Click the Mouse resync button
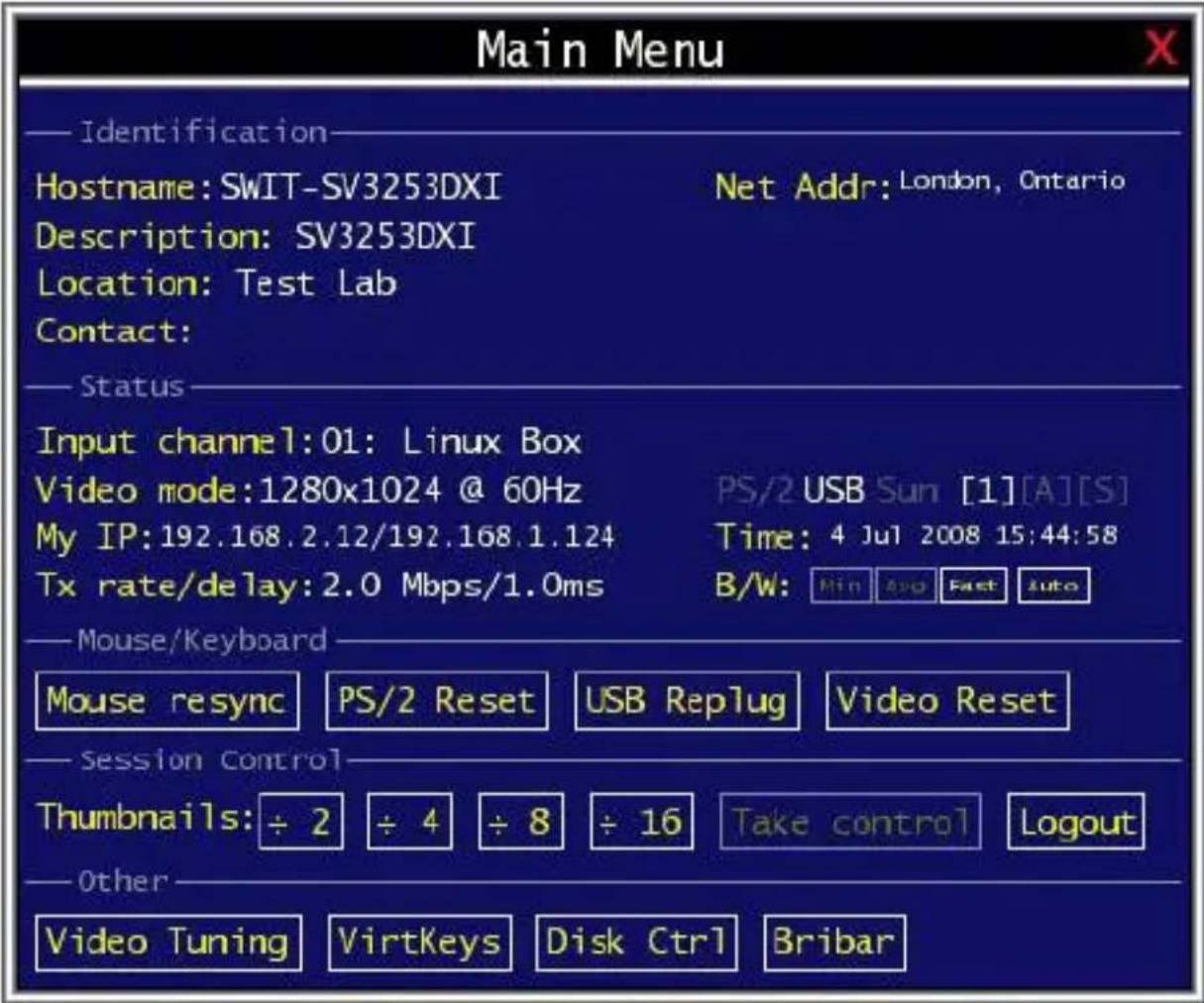This screenshot has height=1003, width=1204. (166, 701)
